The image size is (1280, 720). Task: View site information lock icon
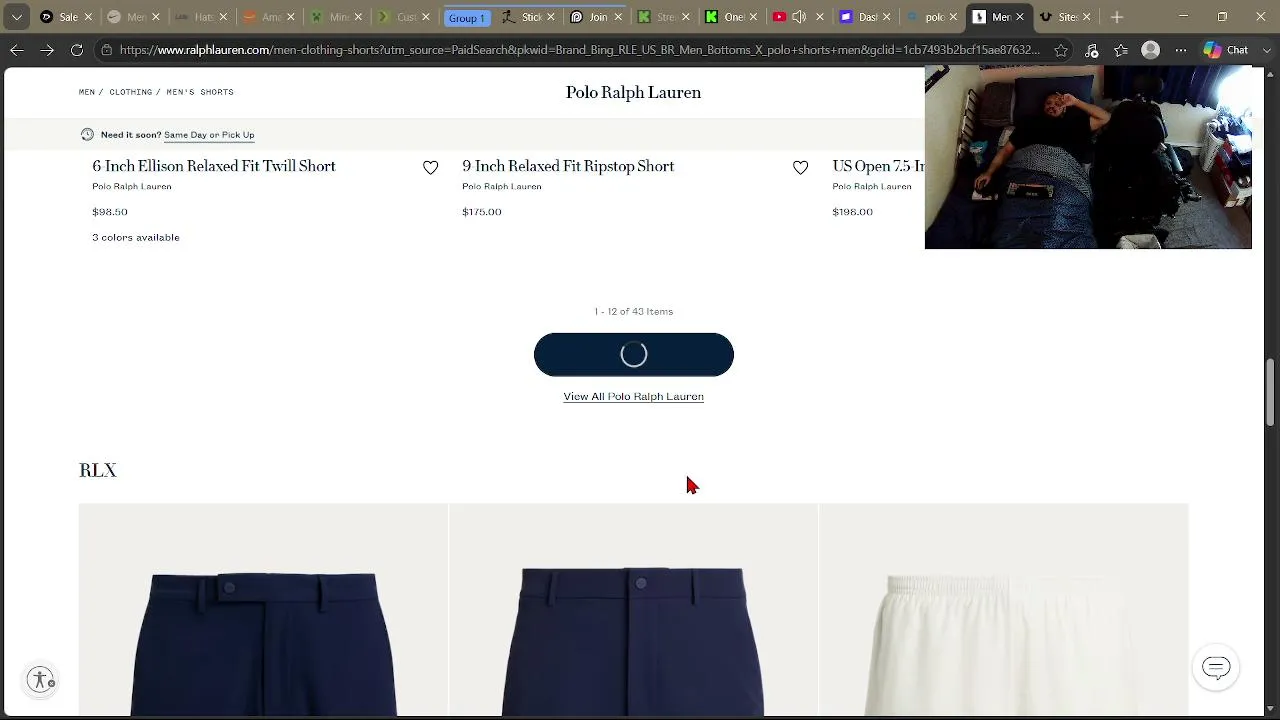pos(106,50)
